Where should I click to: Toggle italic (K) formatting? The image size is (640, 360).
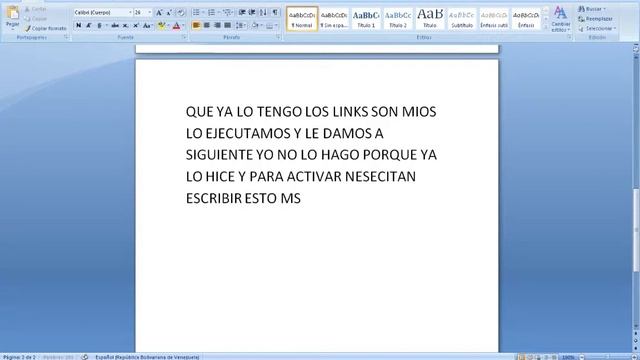tap(89, 26)
